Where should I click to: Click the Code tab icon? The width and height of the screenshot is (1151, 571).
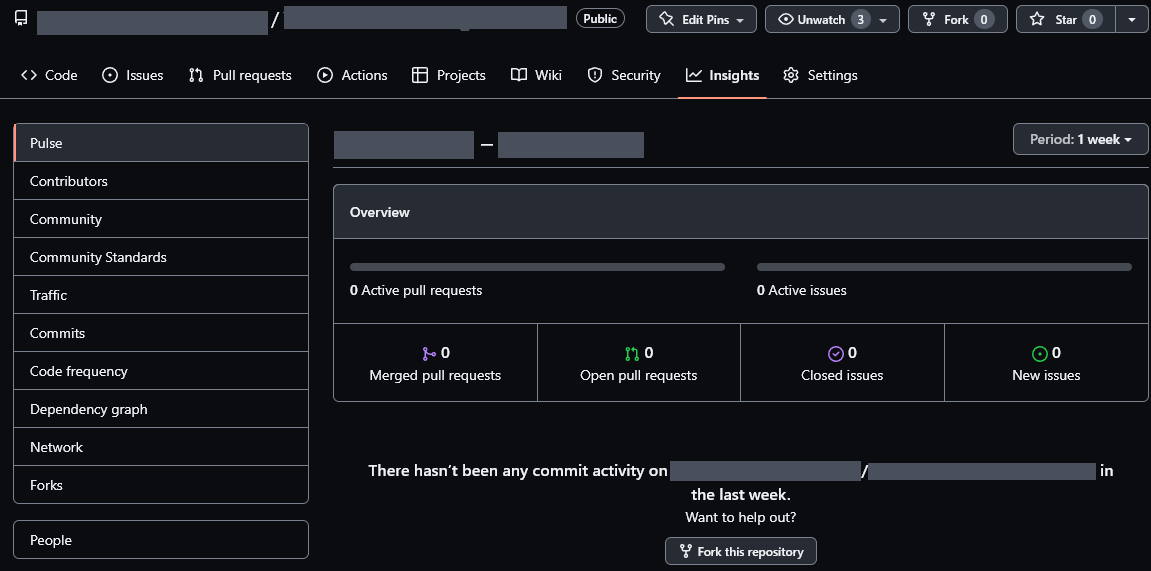[29, 75]
